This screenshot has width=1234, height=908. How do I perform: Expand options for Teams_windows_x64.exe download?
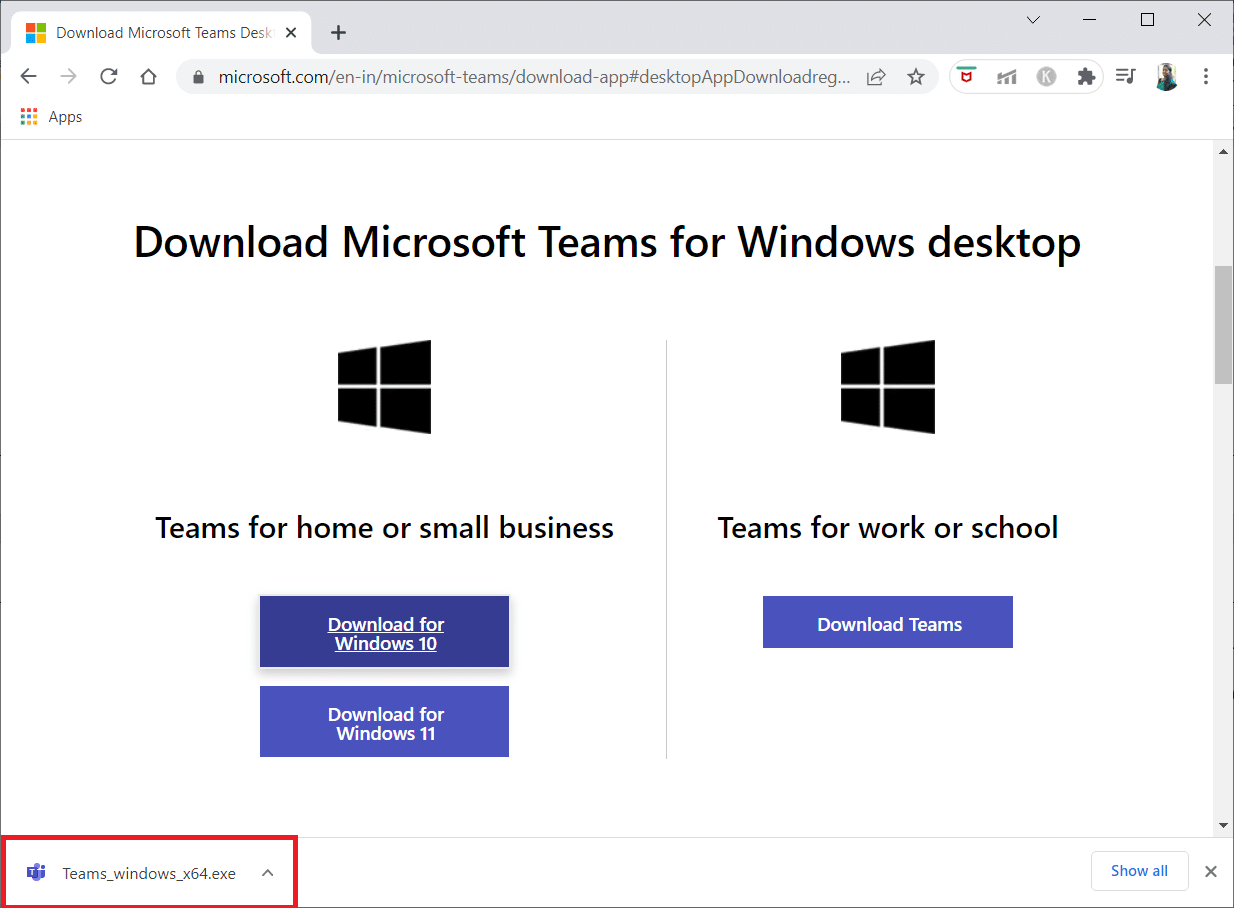267,873
